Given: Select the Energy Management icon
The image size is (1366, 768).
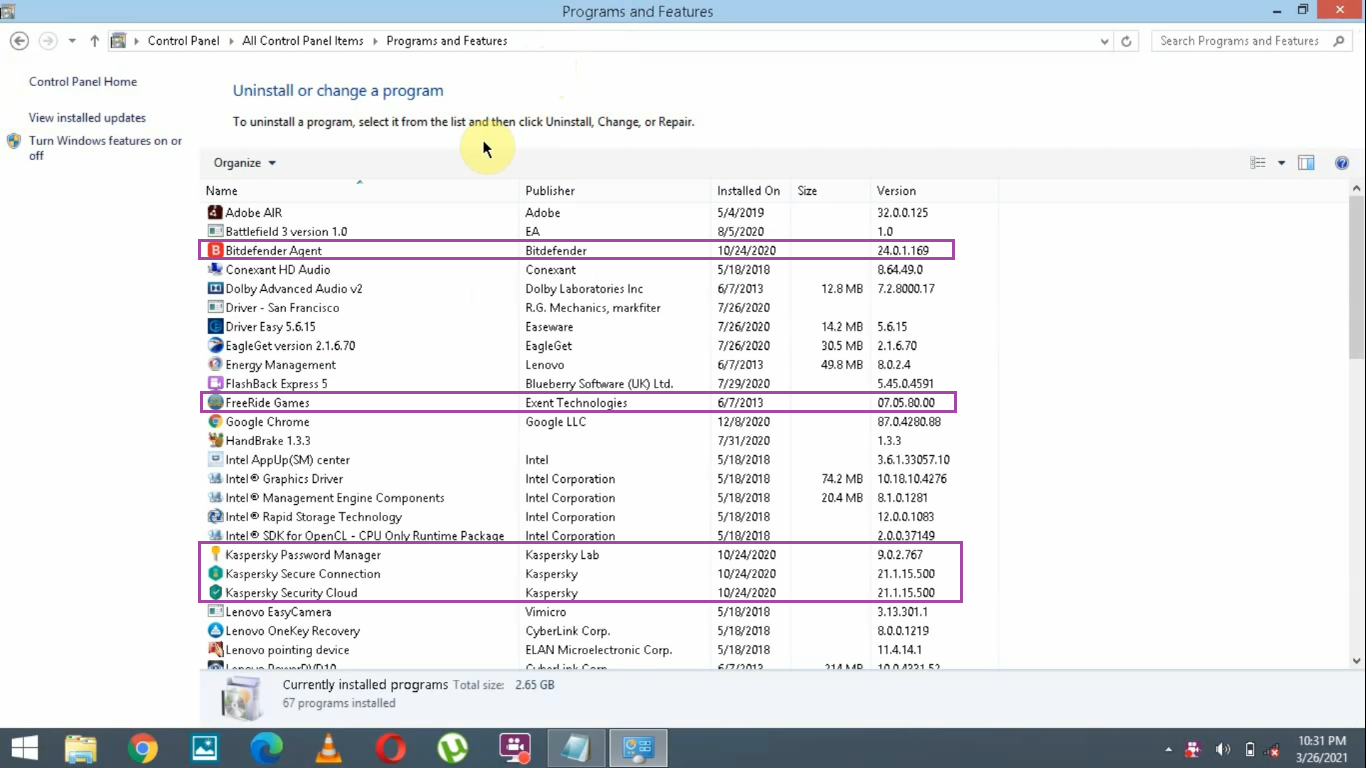Looking at the screenshot, I should pos(215,365).
